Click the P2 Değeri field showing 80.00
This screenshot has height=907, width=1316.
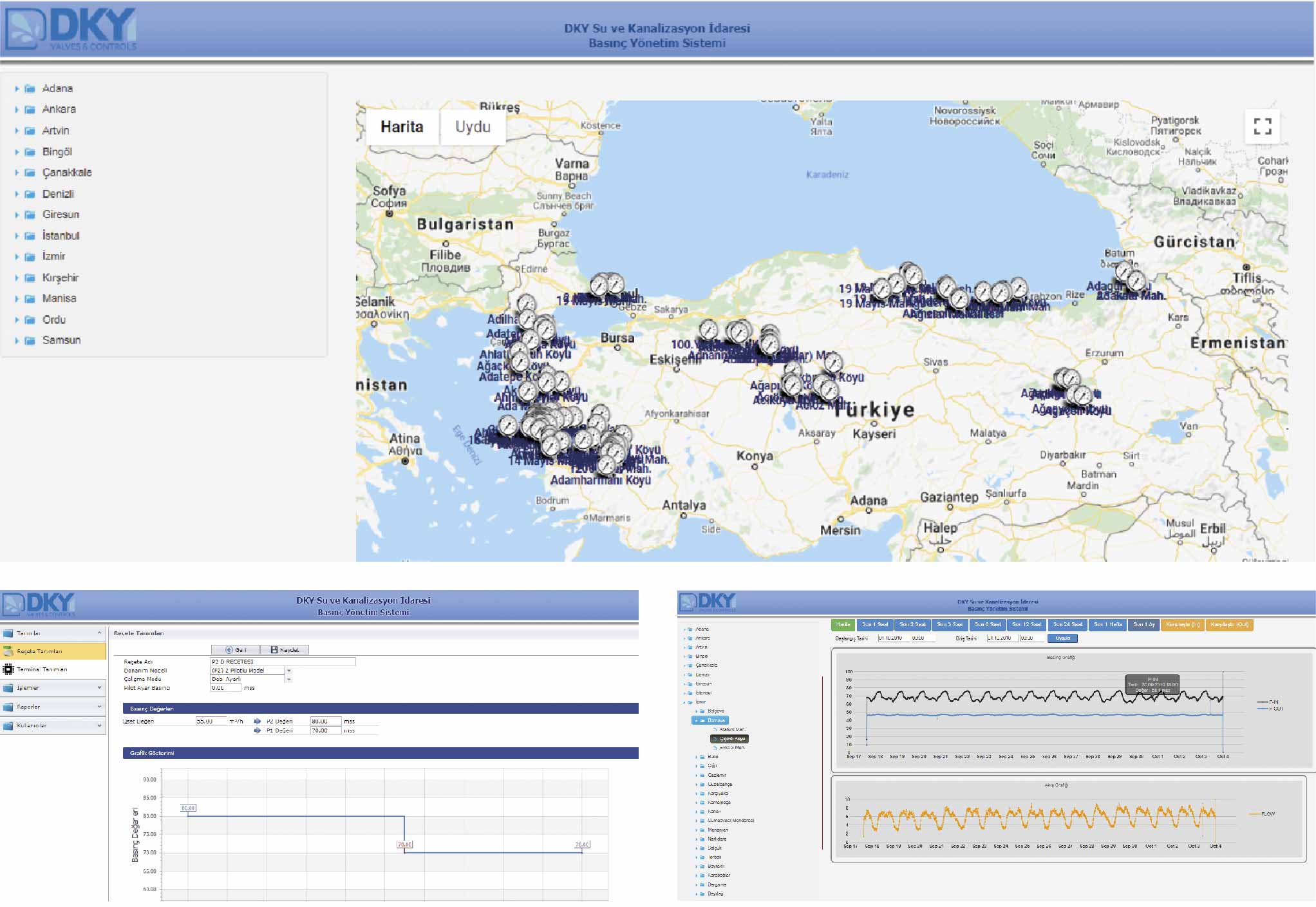(326, 721)
